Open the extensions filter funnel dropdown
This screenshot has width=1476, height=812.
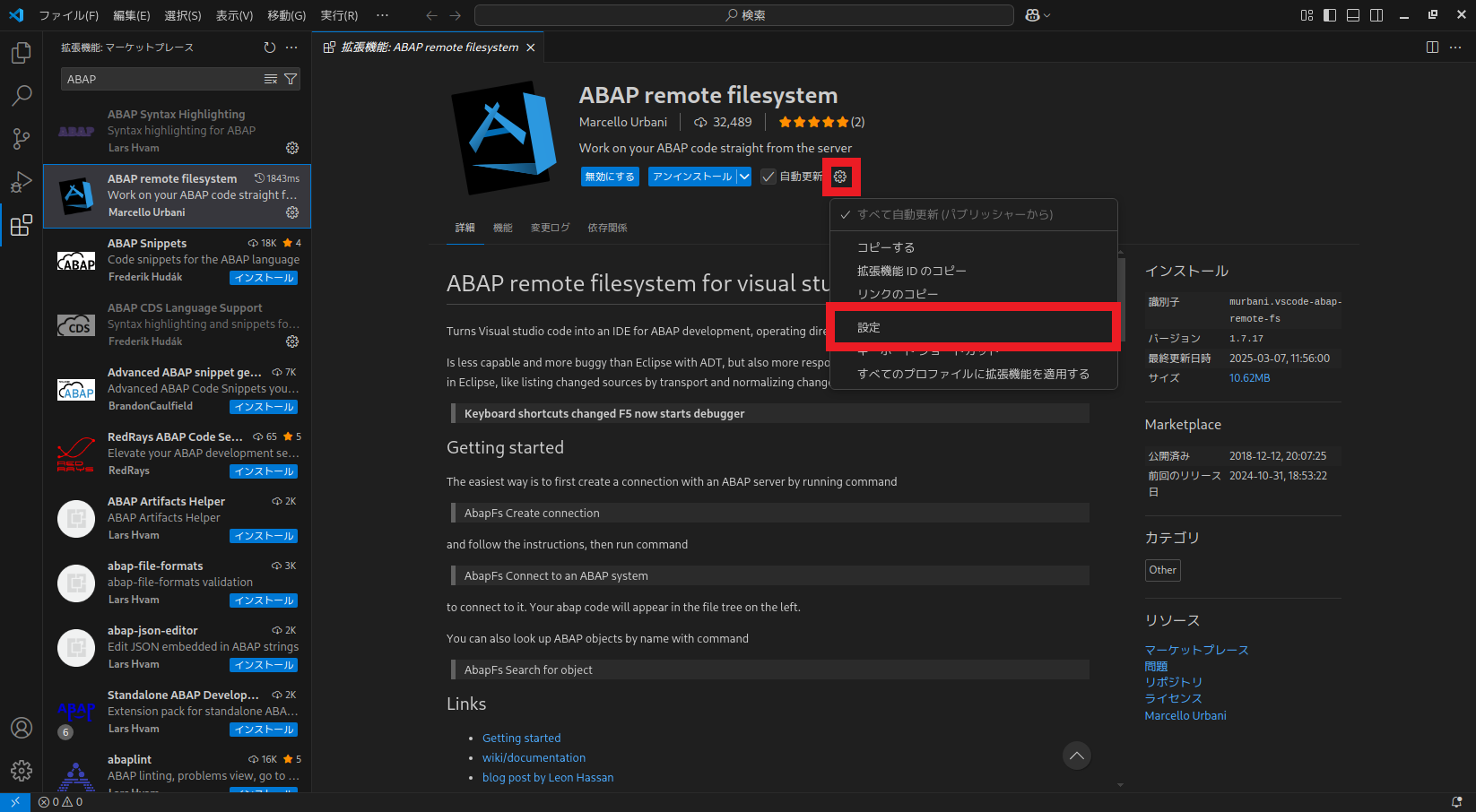pos(290,79)
